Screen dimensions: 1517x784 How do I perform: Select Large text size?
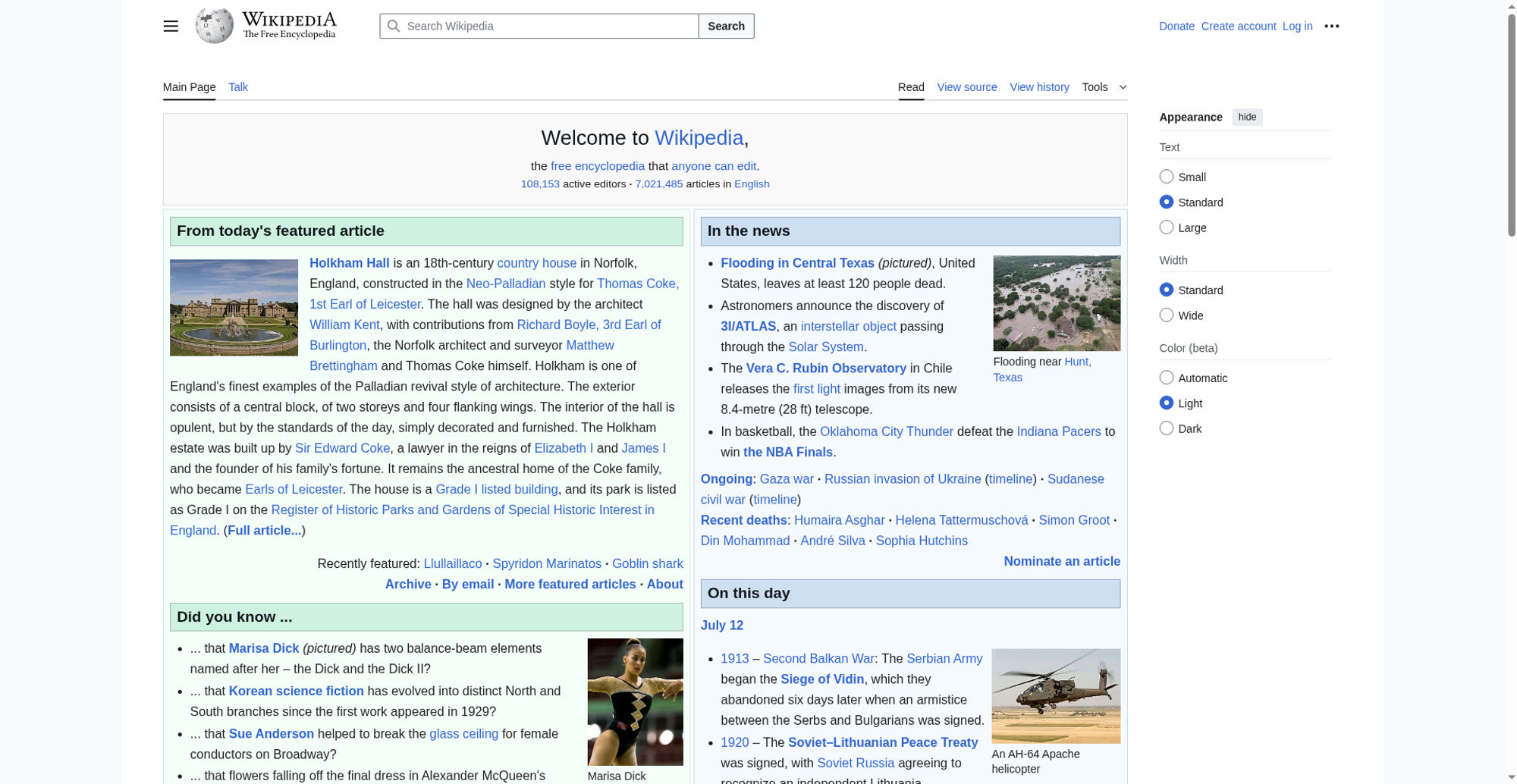(1167, 227)
